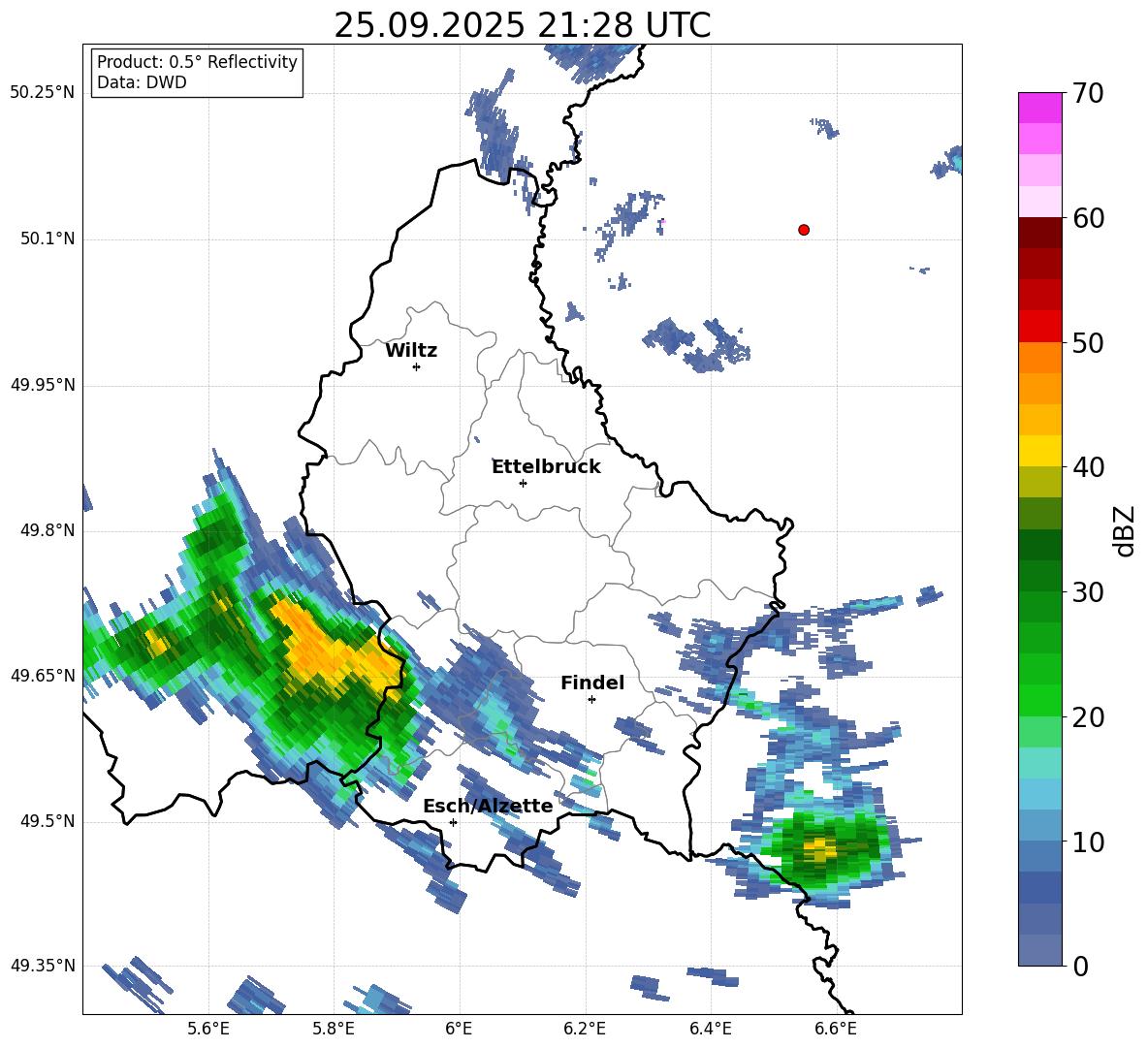
Task: Click the magenta top colorbar segment
Action: click(x=1039, y=108)
